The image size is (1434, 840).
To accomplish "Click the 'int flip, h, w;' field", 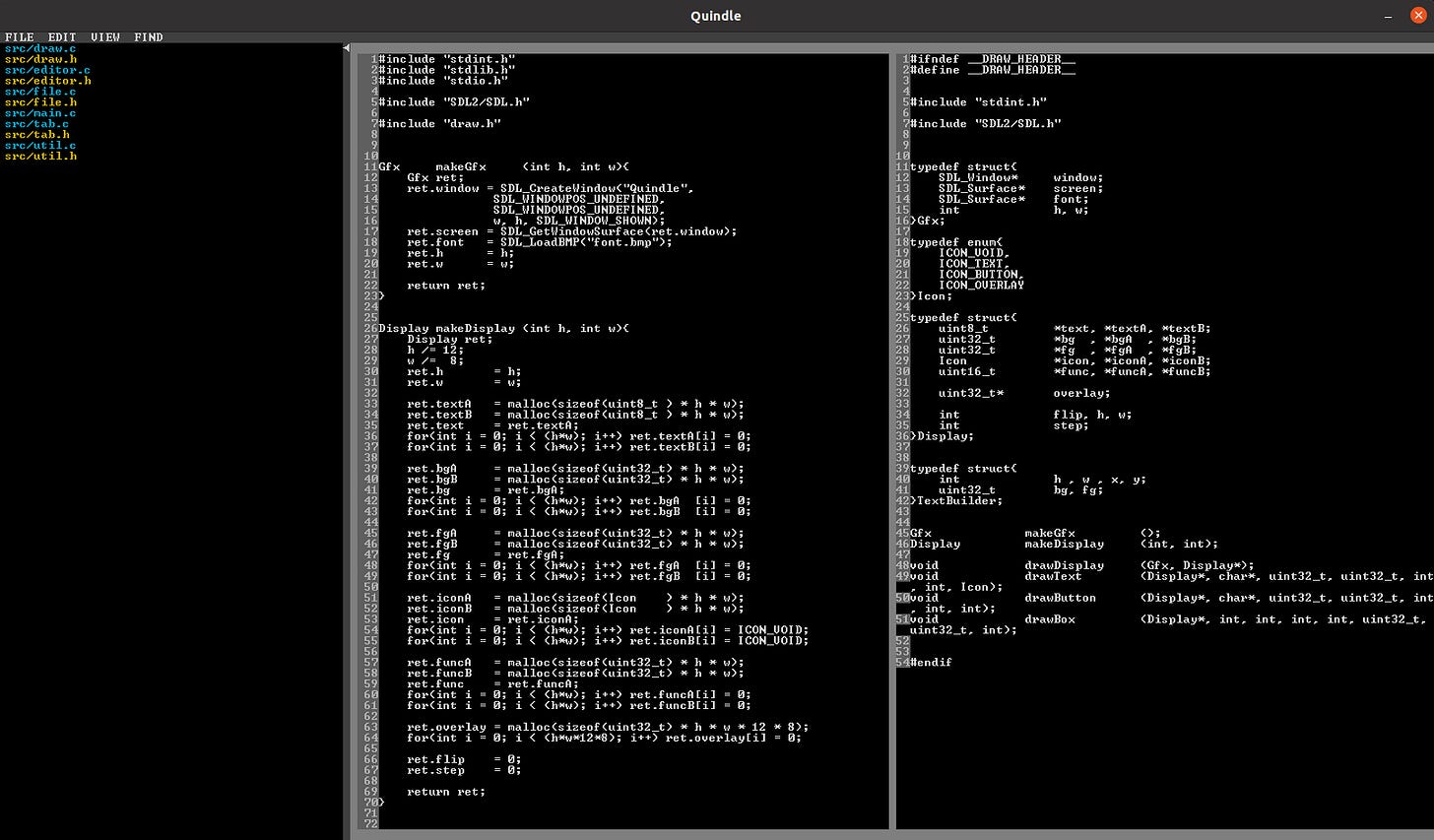I will [x=1036, y=416].
